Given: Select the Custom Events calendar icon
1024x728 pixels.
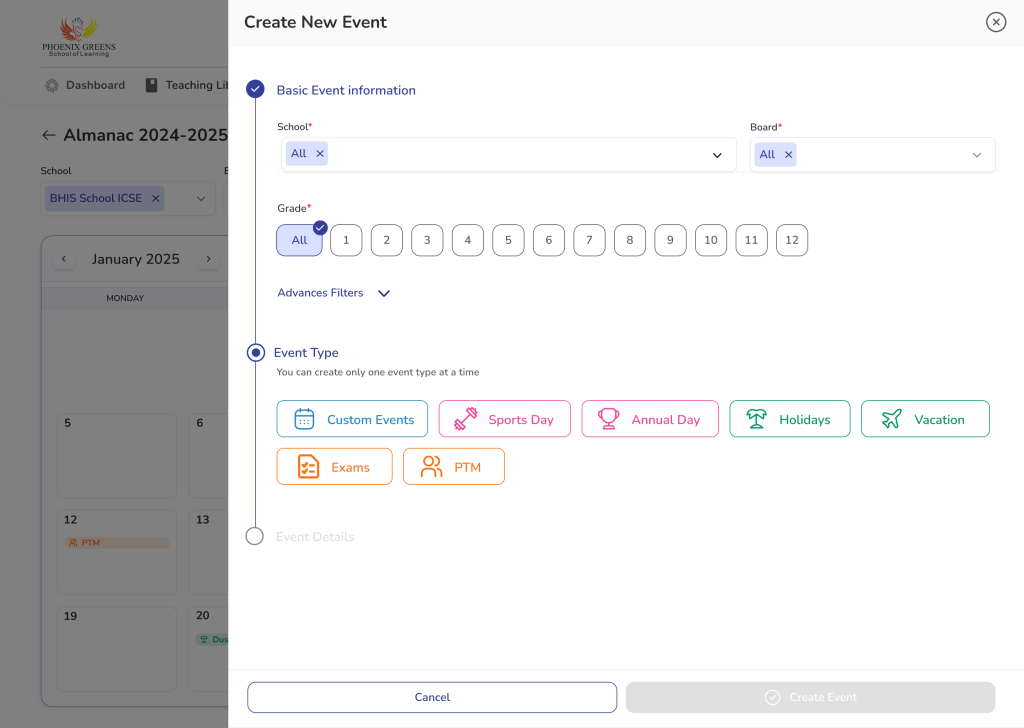Looking at the screenshot, I should pyautogui.click(x=305, y=419).
